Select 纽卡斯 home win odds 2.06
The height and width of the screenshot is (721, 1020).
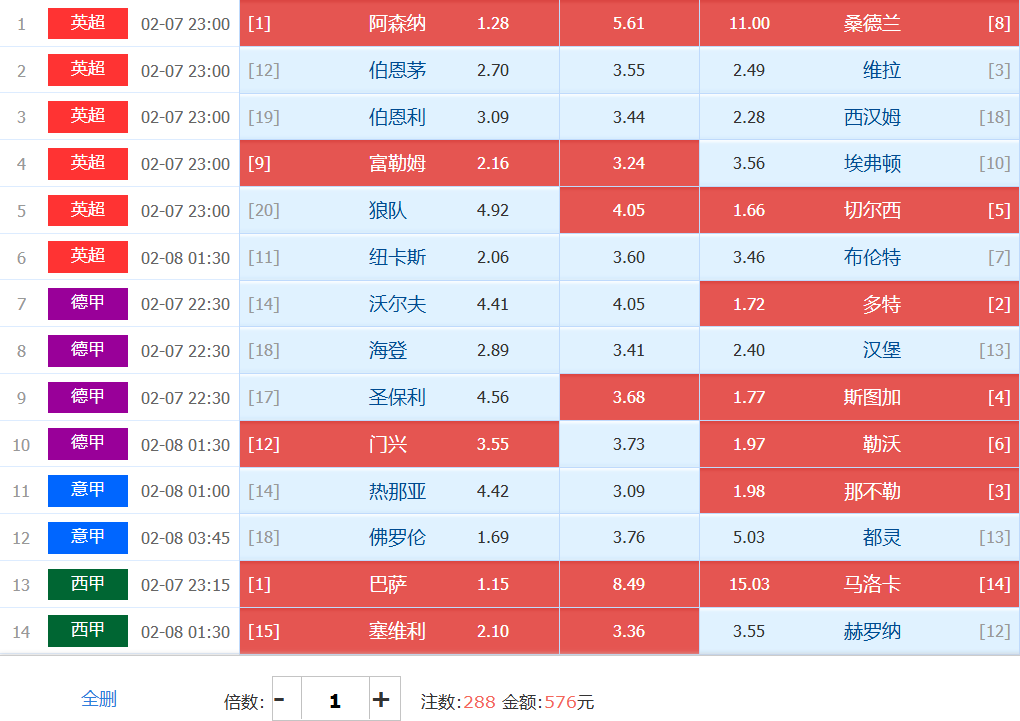(400, 258)
